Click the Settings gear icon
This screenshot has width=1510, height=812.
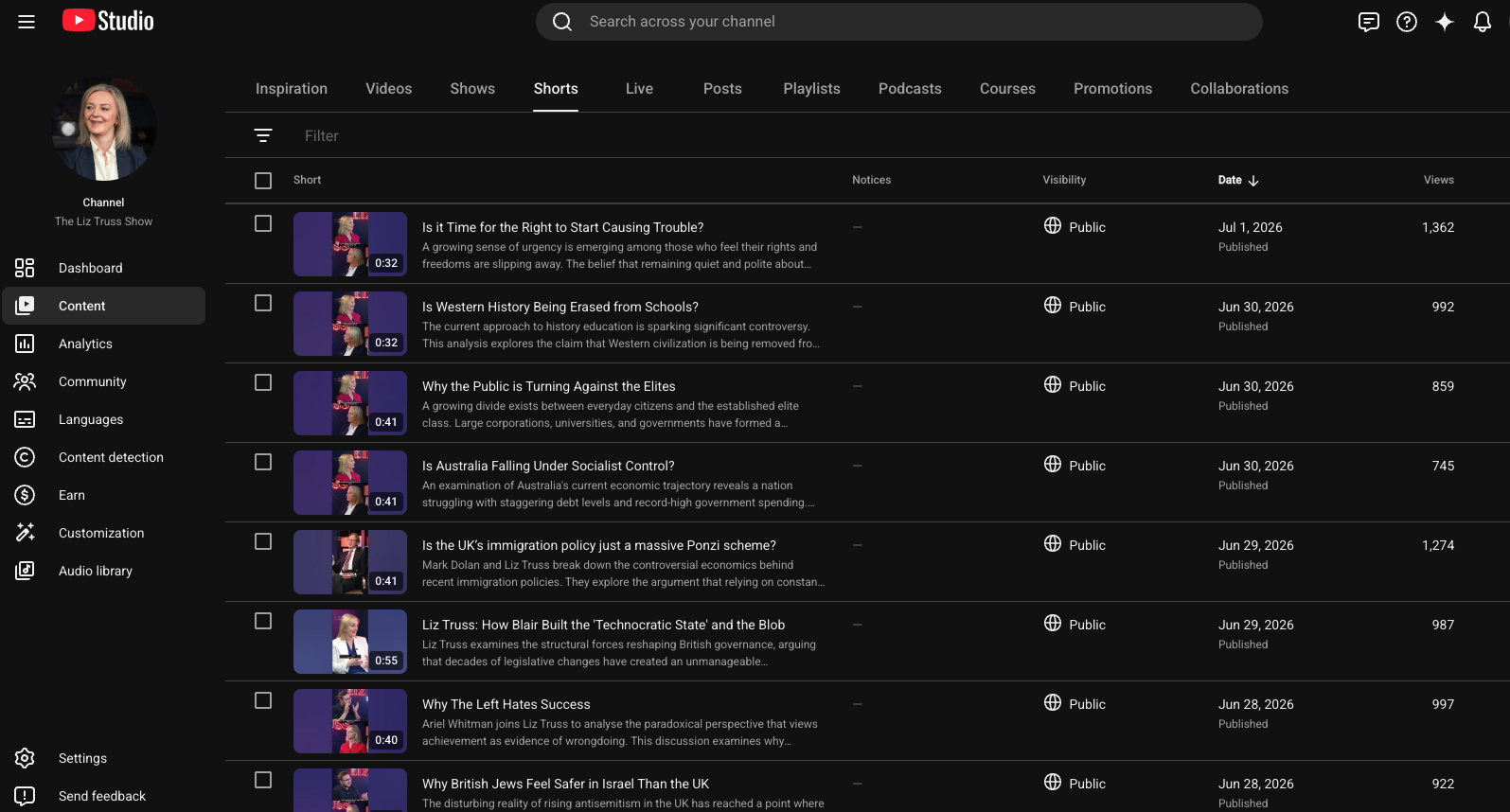point(25,758)
